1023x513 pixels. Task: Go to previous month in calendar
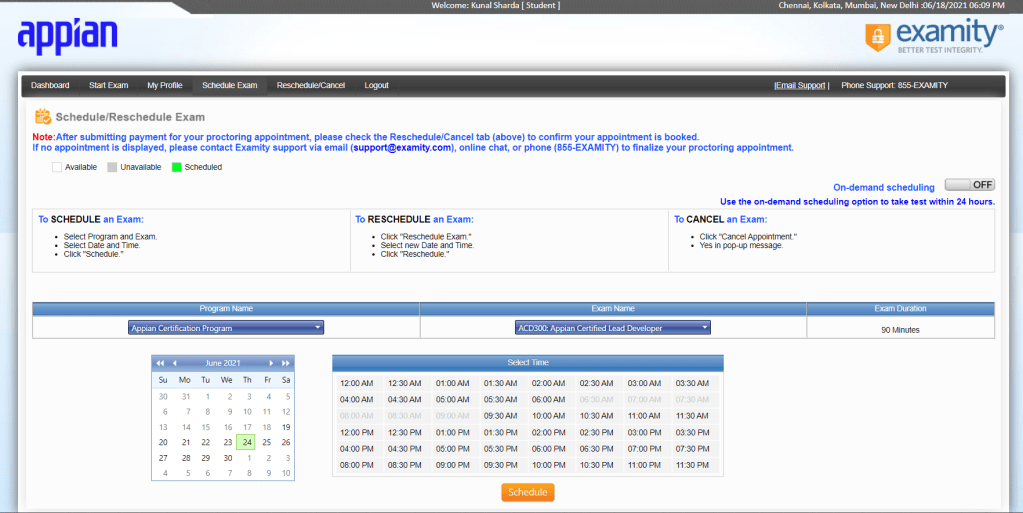[174, 363]
